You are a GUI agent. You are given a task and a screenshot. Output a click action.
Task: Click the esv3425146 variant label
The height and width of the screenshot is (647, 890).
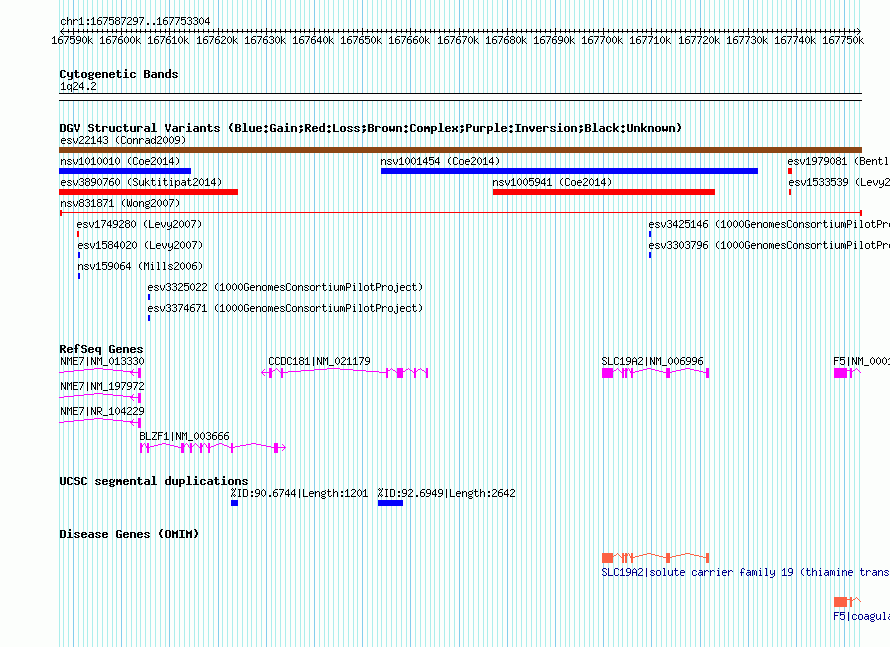pyautogui.click(x=769, y=224)
